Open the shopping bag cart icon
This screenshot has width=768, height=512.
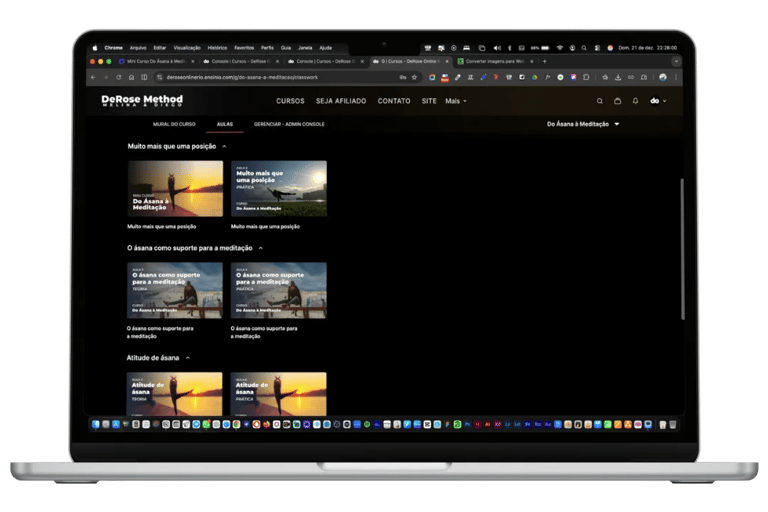[x=618, y=101]
